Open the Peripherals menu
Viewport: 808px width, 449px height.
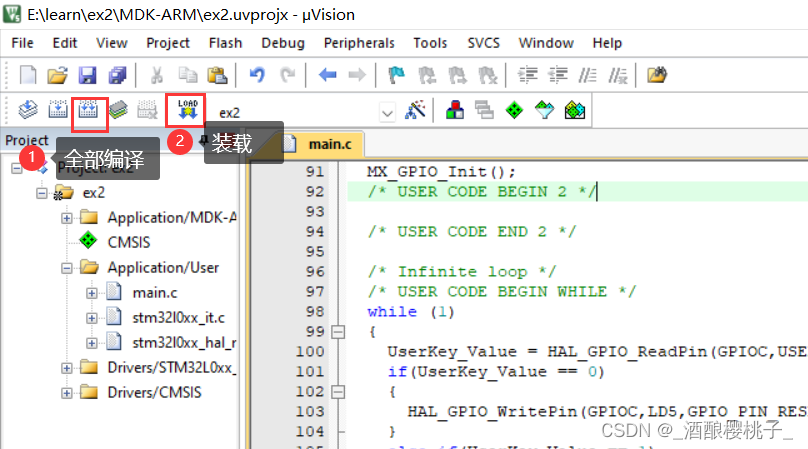(x=359, y=43)
